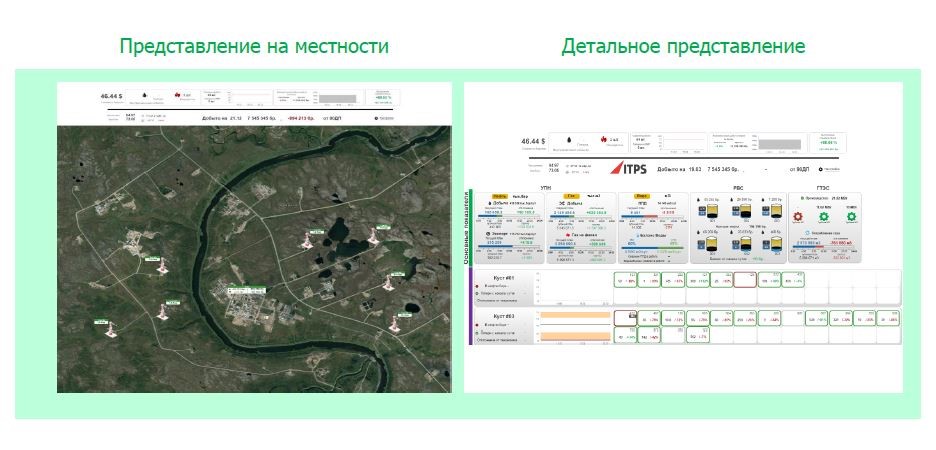This screenshot has width=936, height=450.
Task: Click the '46.44 $' price in the map view
Action: click(111, 95)
